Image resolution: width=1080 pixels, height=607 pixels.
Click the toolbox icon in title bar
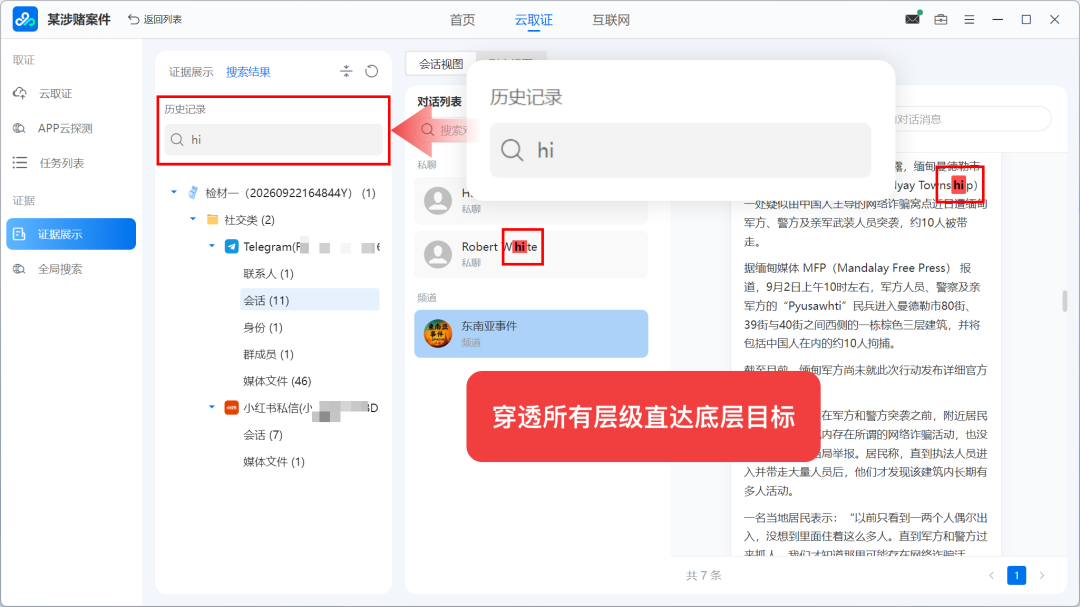coord(941,19)
